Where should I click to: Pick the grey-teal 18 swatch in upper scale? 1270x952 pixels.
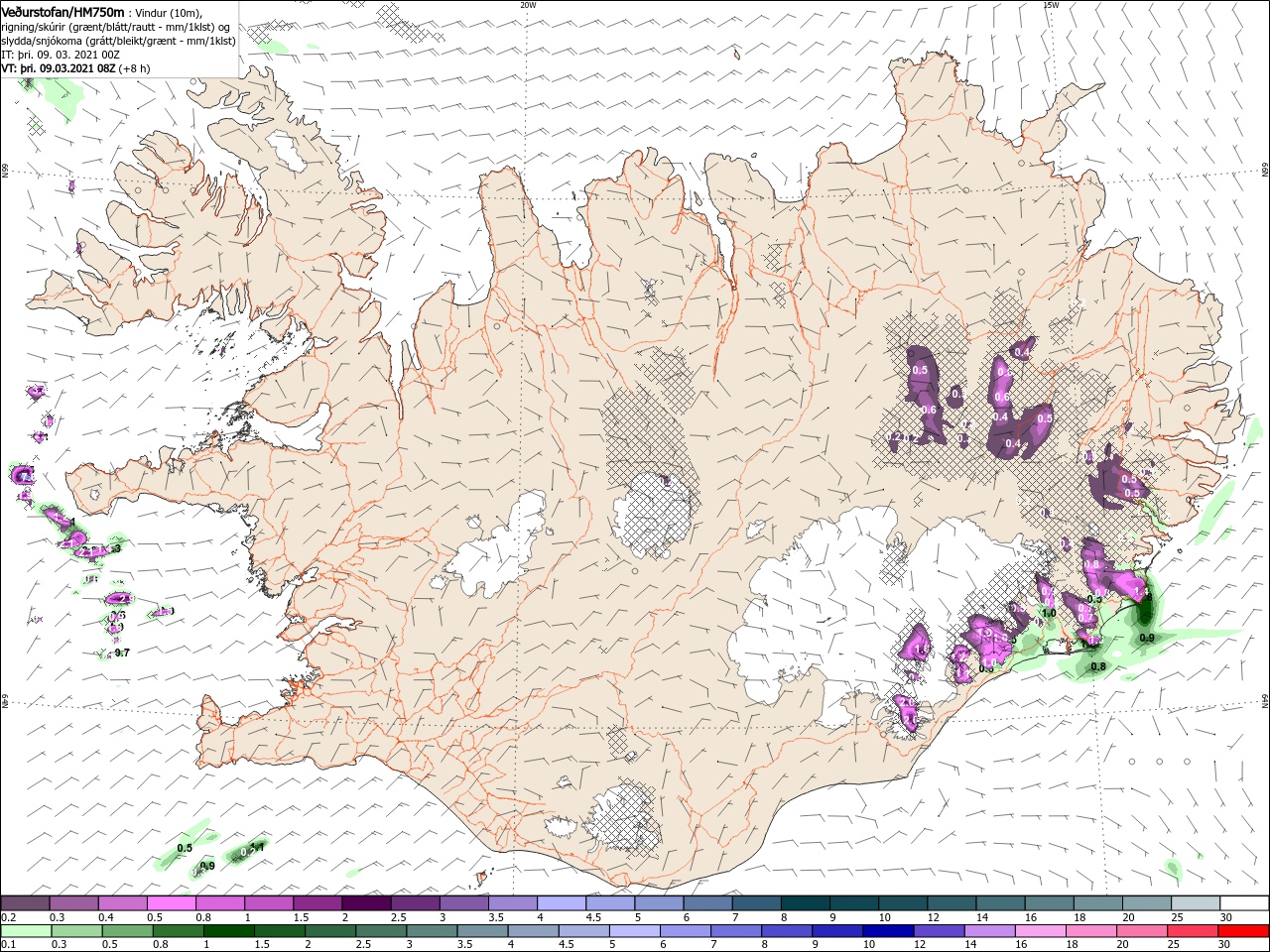1097,903
